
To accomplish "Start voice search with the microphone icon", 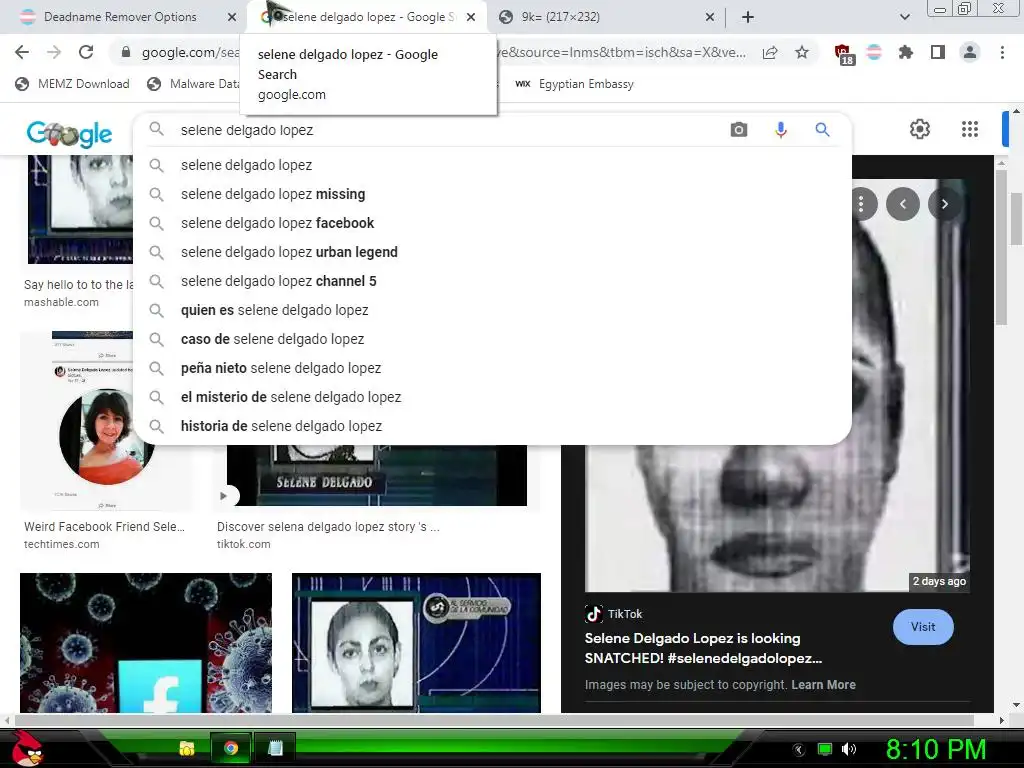I will tap(780, 129).
